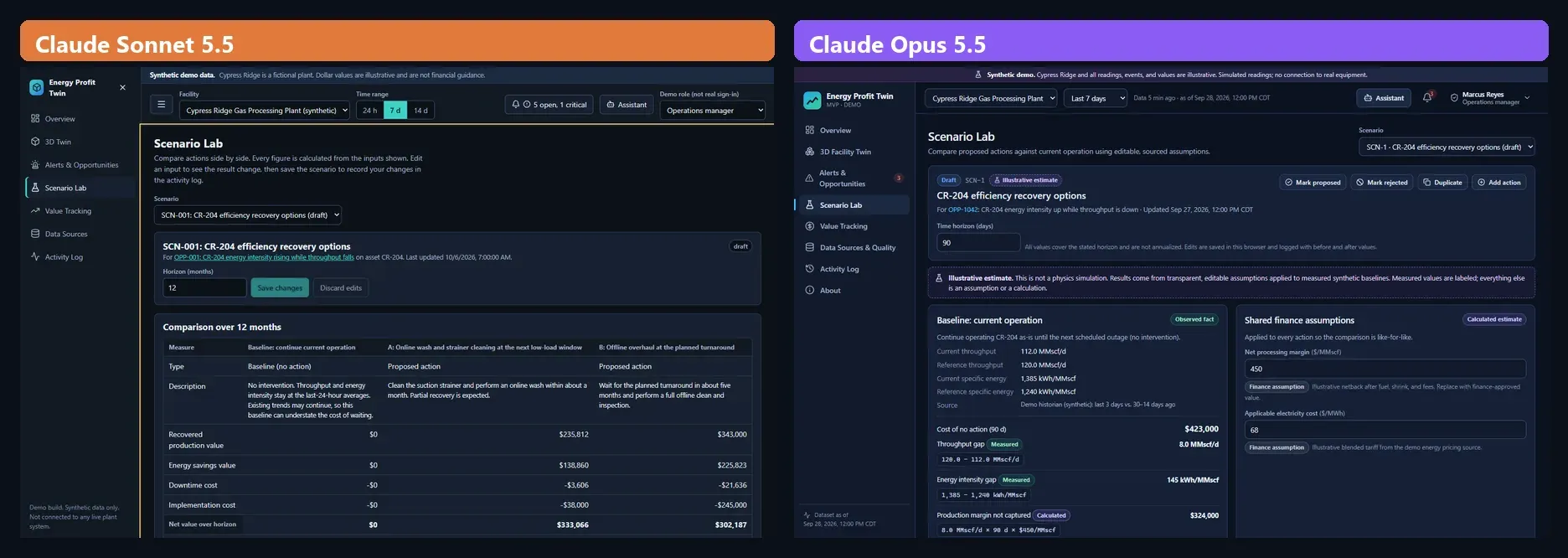Click Mark rejected button

(1382, 183)
